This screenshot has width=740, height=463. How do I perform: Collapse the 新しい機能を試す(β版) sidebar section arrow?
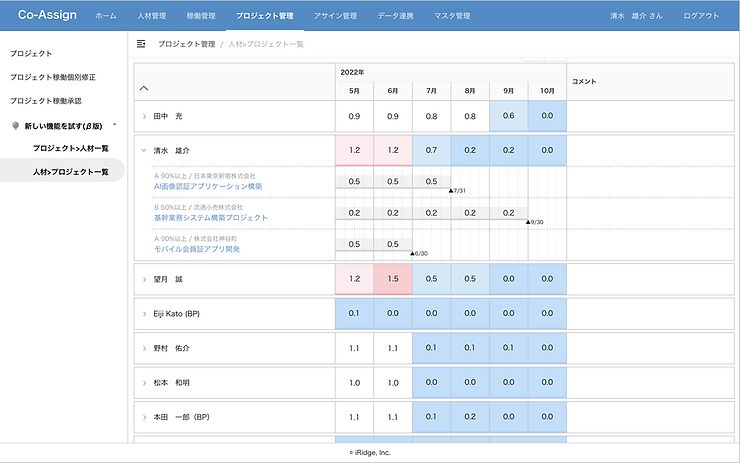click(115, 125)
